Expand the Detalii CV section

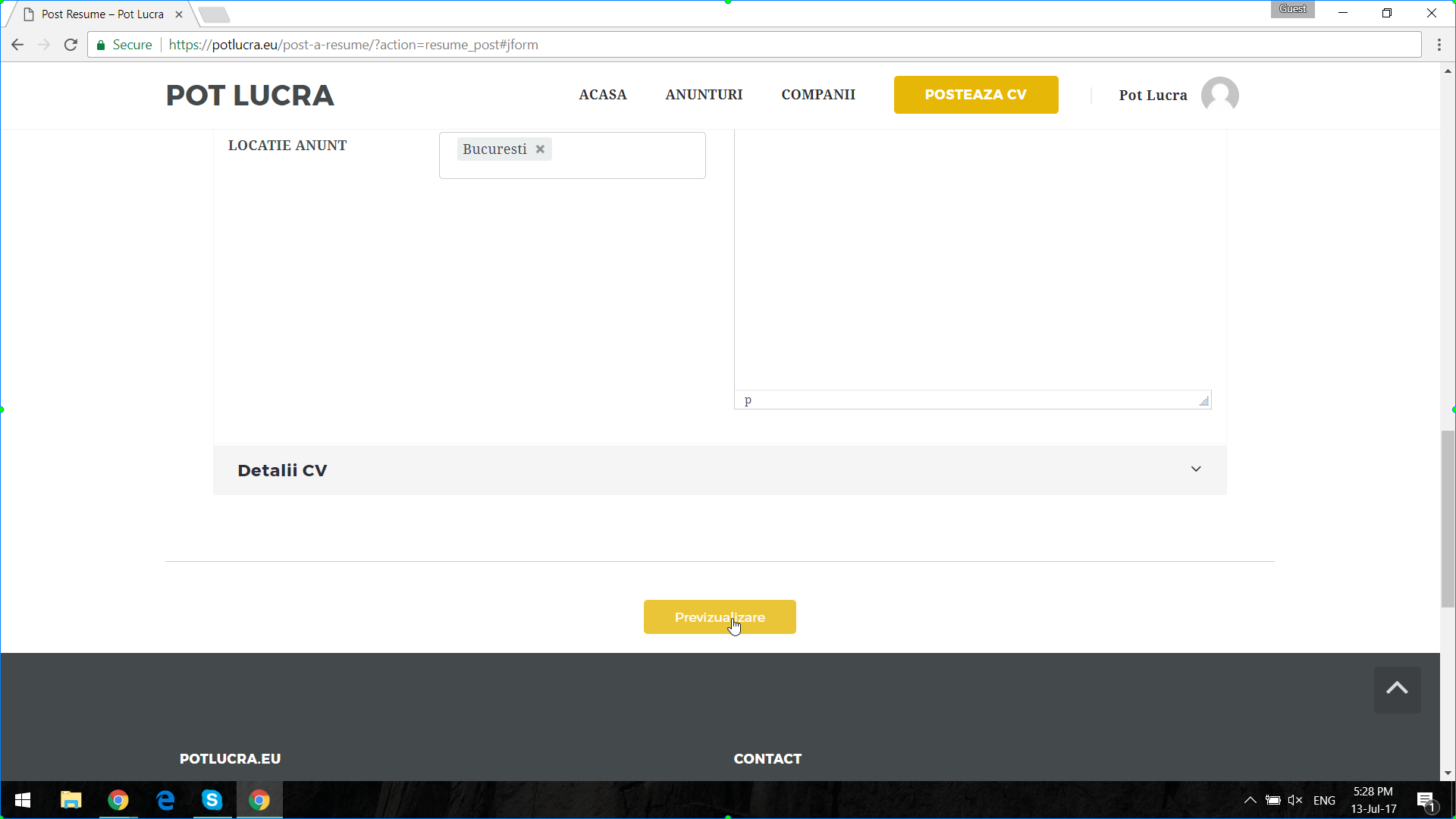pos(719,470)
